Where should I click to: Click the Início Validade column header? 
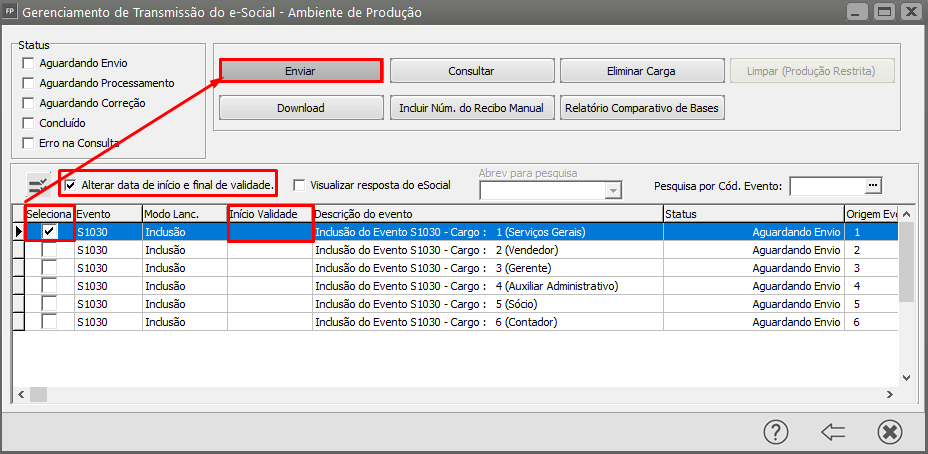click(x=270, y=214)
